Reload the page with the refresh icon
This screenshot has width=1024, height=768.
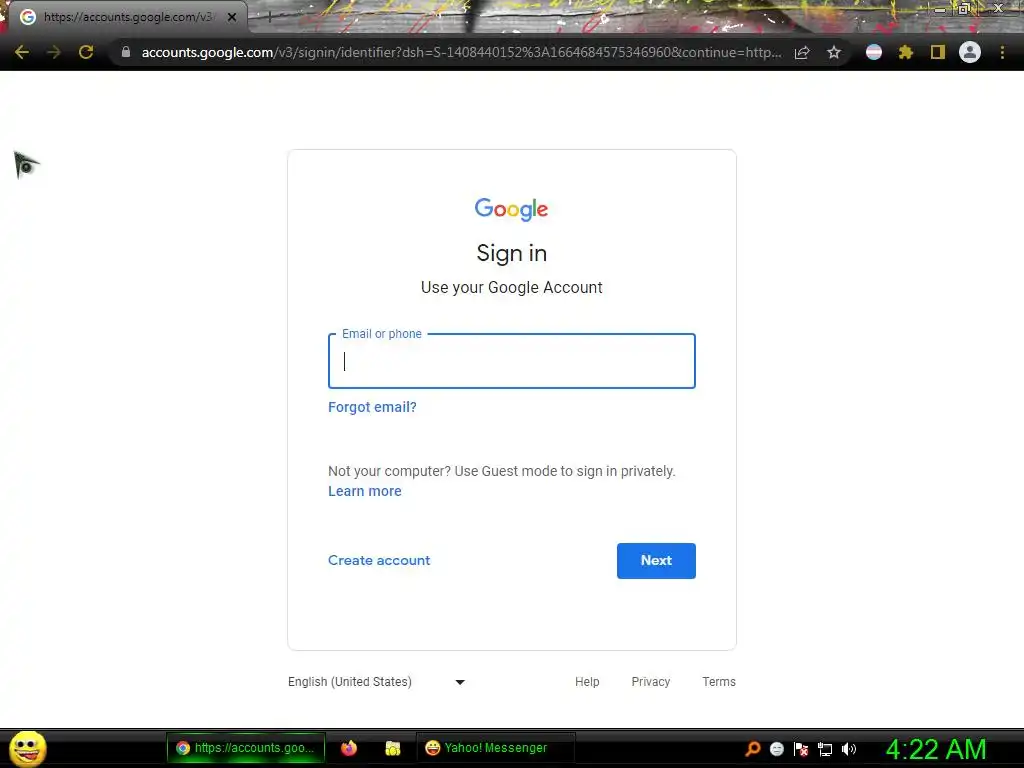click(86, 52)
